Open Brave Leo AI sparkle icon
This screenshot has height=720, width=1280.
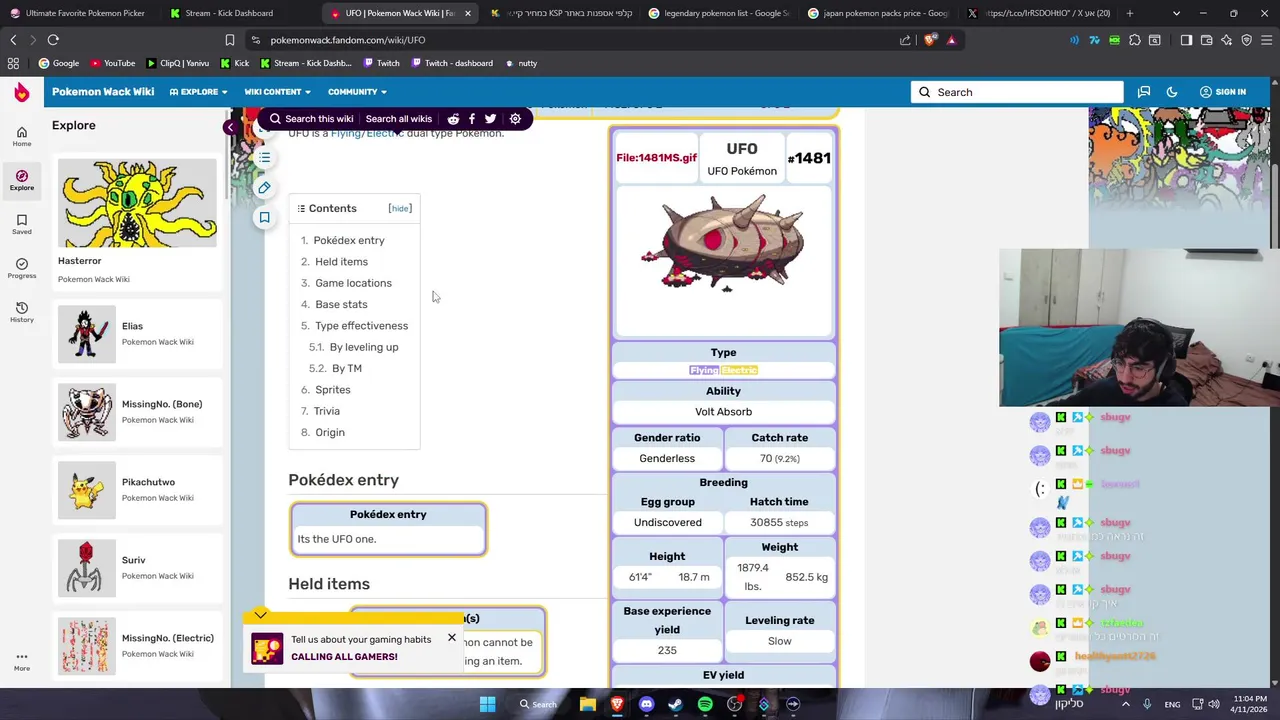(1226, 40)
